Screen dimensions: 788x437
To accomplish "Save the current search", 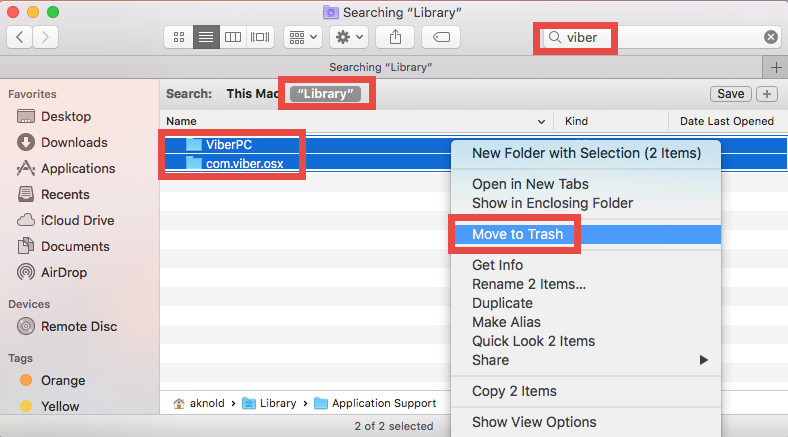I will tap(730, 94).
